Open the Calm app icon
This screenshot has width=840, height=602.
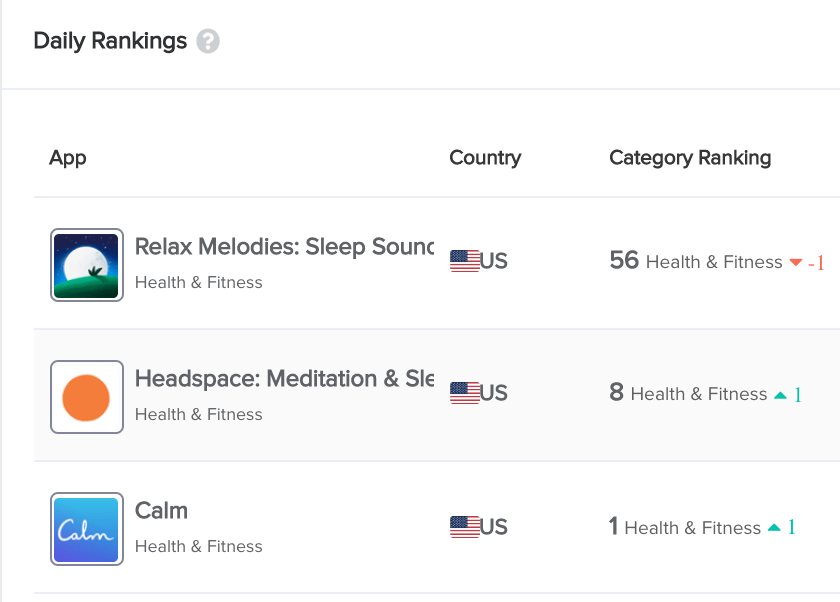tap(87, 529)
